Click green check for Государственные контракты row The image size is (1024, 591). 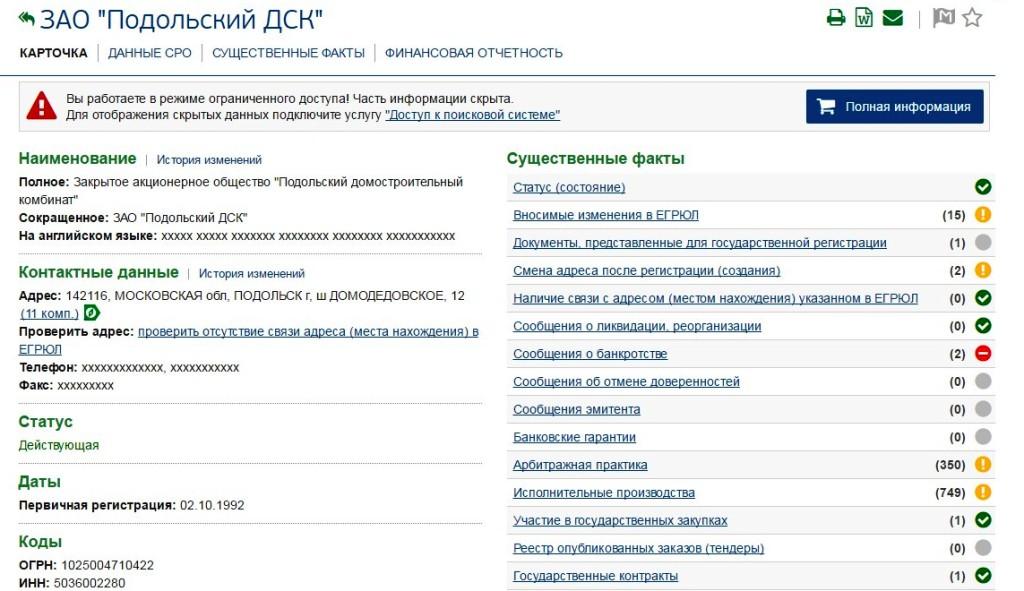[983, 575]
